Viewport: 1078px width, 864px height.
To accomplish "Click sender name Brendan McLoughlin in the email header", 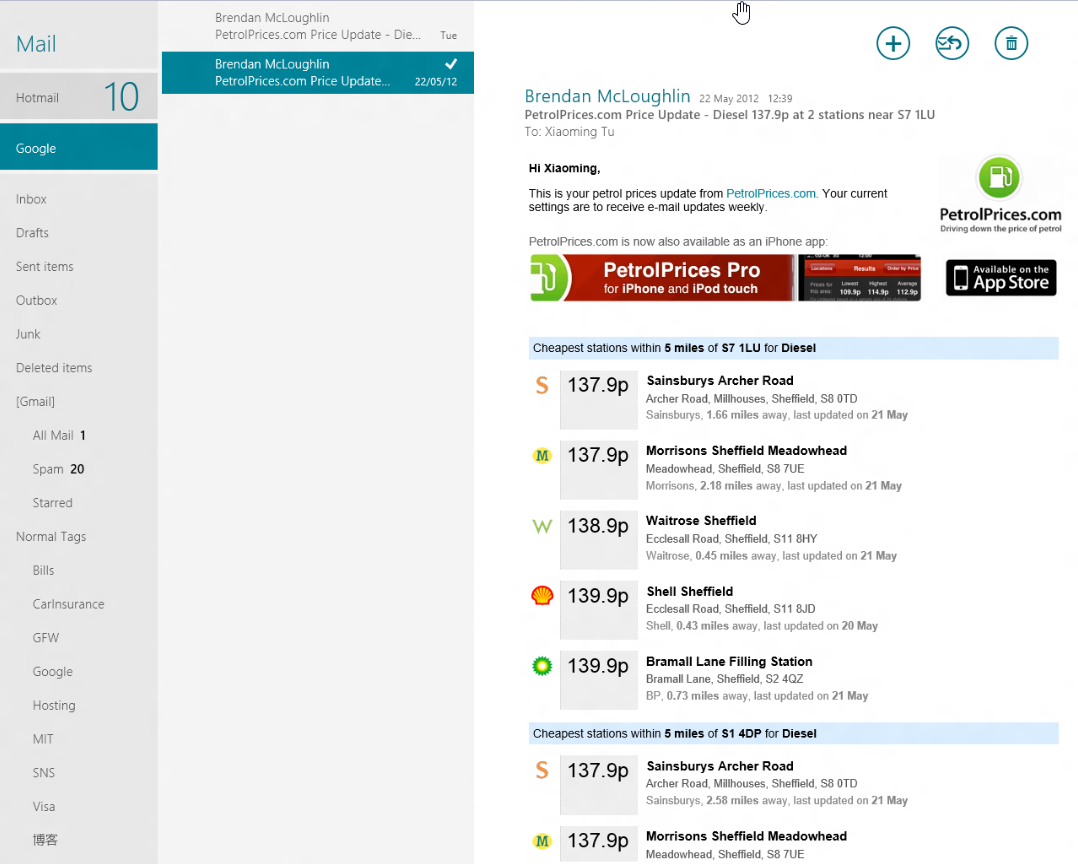I will click(607, 96).
